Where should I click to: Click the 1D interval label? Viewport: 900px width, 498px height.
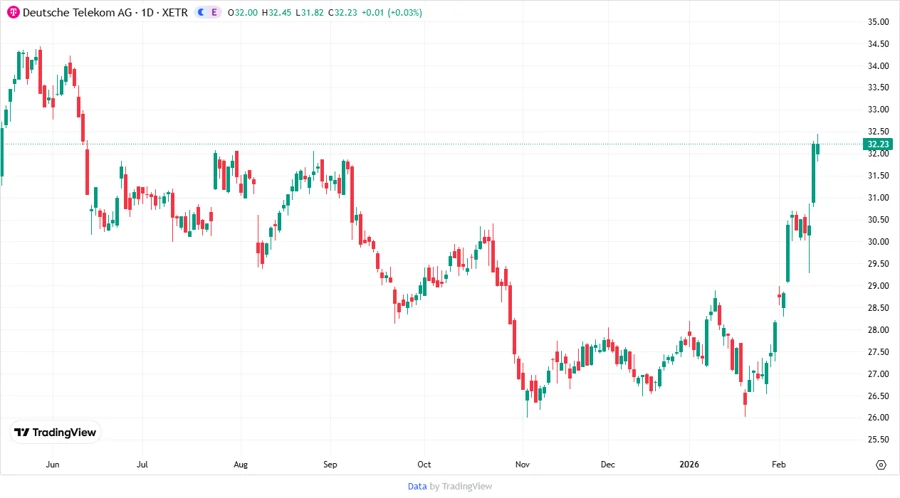click(148, 12)
